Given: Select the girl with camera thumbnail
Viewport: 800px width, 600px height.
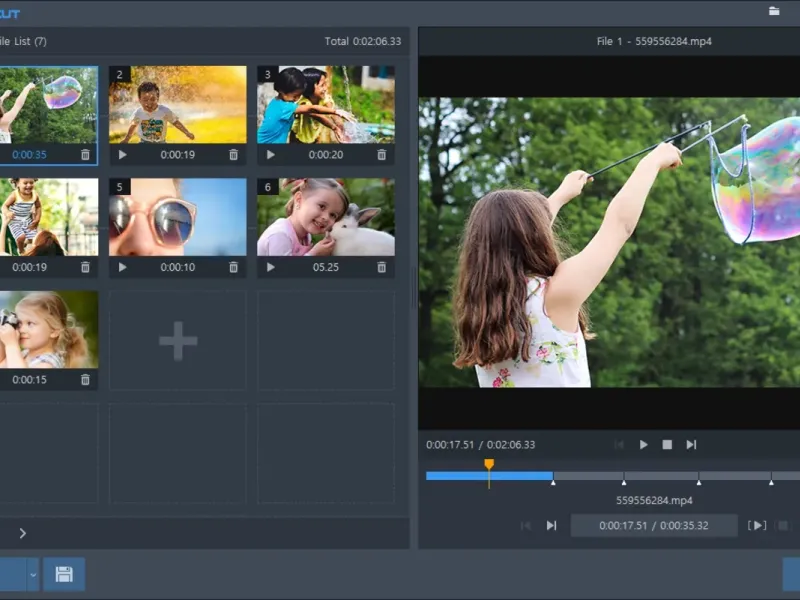Looking at the screenshot, I should (x=49, y=330).
